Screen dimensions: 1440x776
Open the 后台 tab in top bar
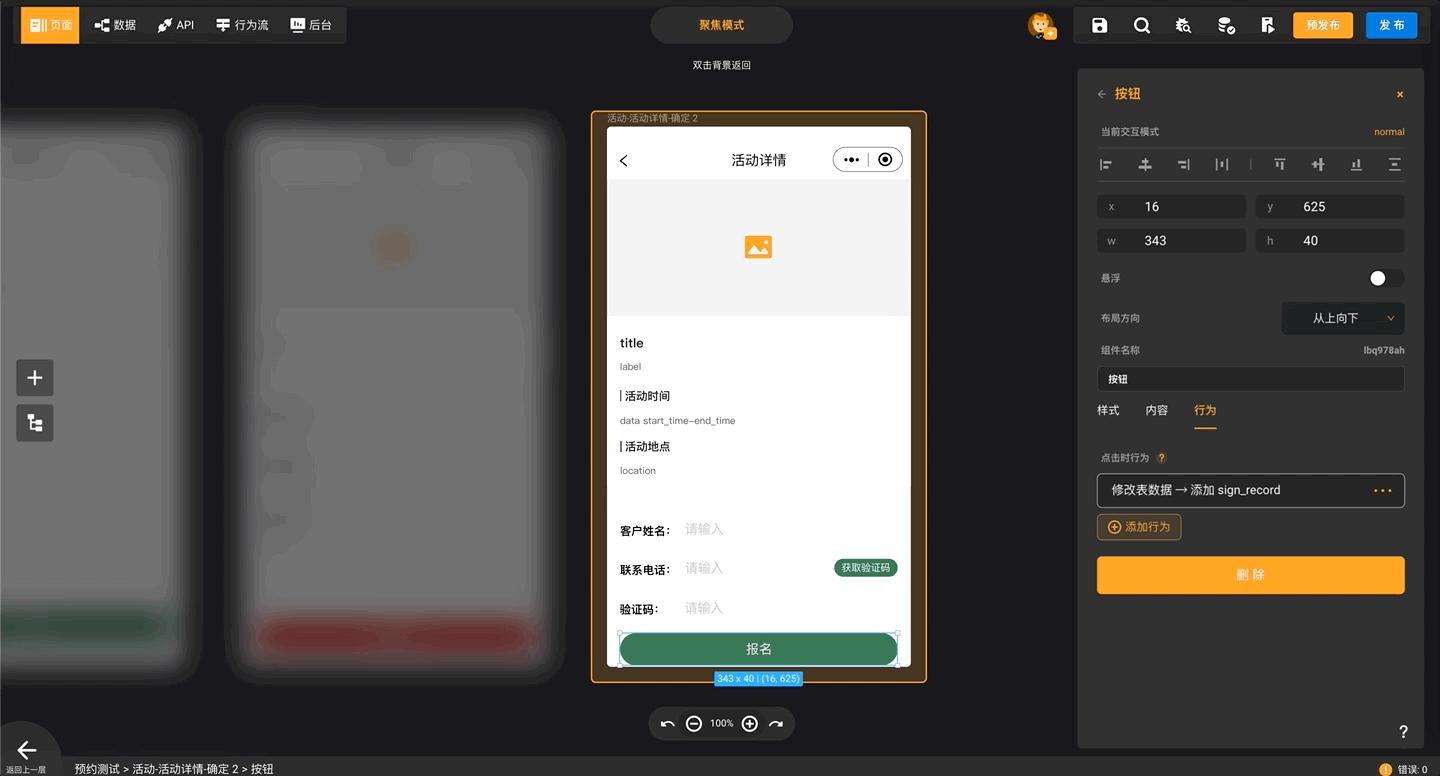click(x=311, y=25)
